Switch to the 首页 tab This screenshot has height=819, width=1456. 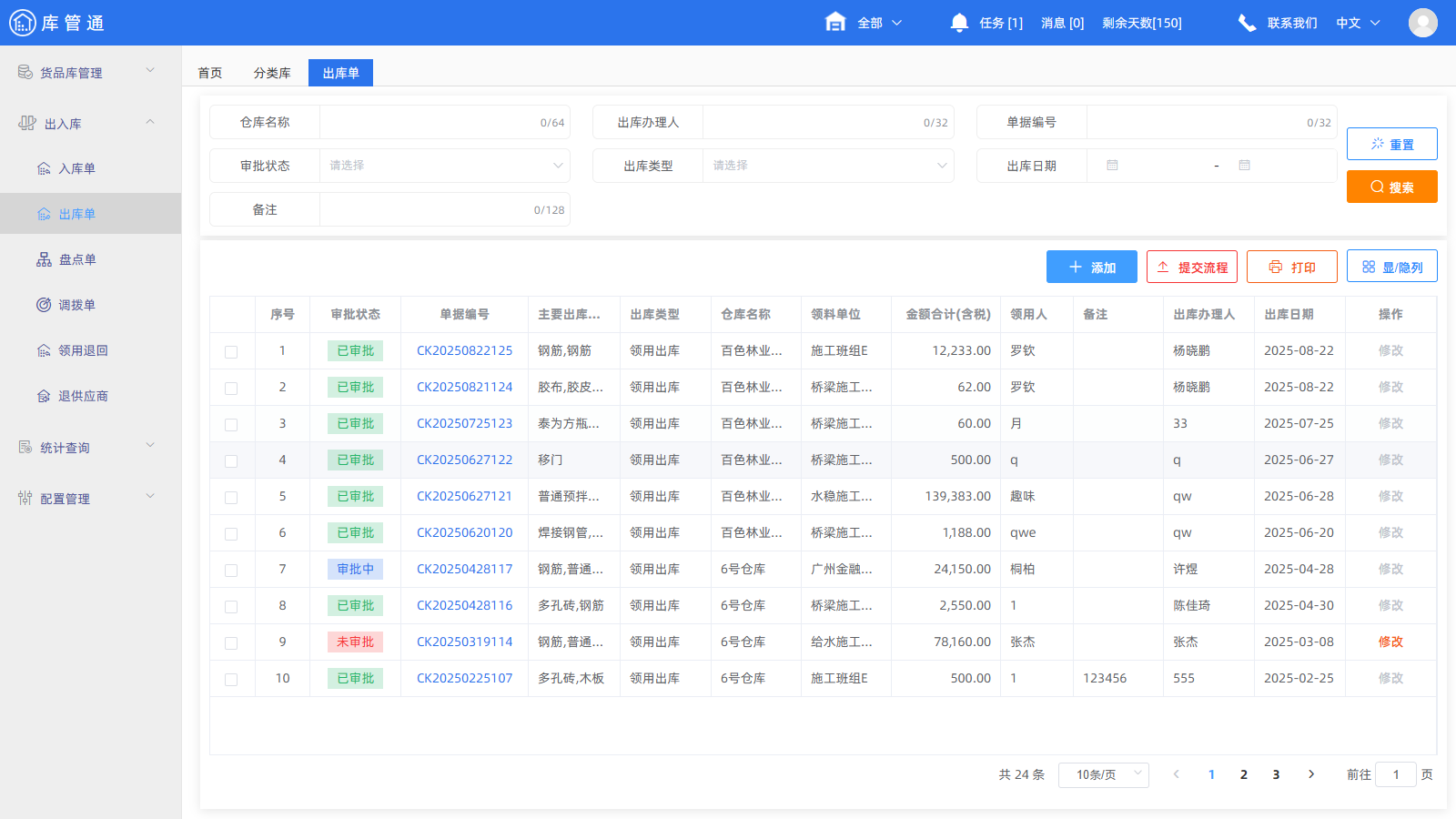tap(209, 72)
